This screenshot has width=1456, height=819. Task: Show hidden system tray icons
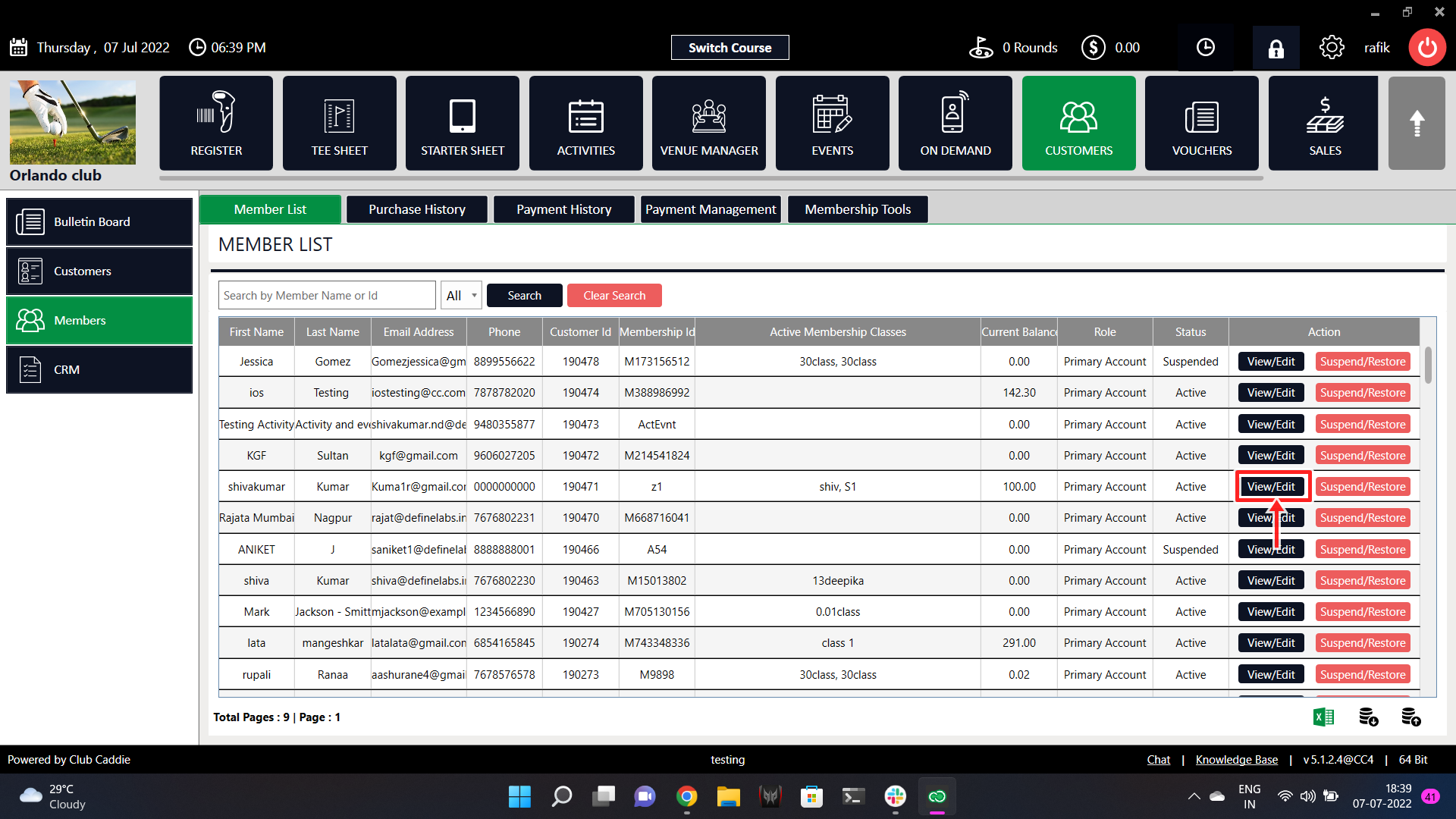[x=1194, y=796]
